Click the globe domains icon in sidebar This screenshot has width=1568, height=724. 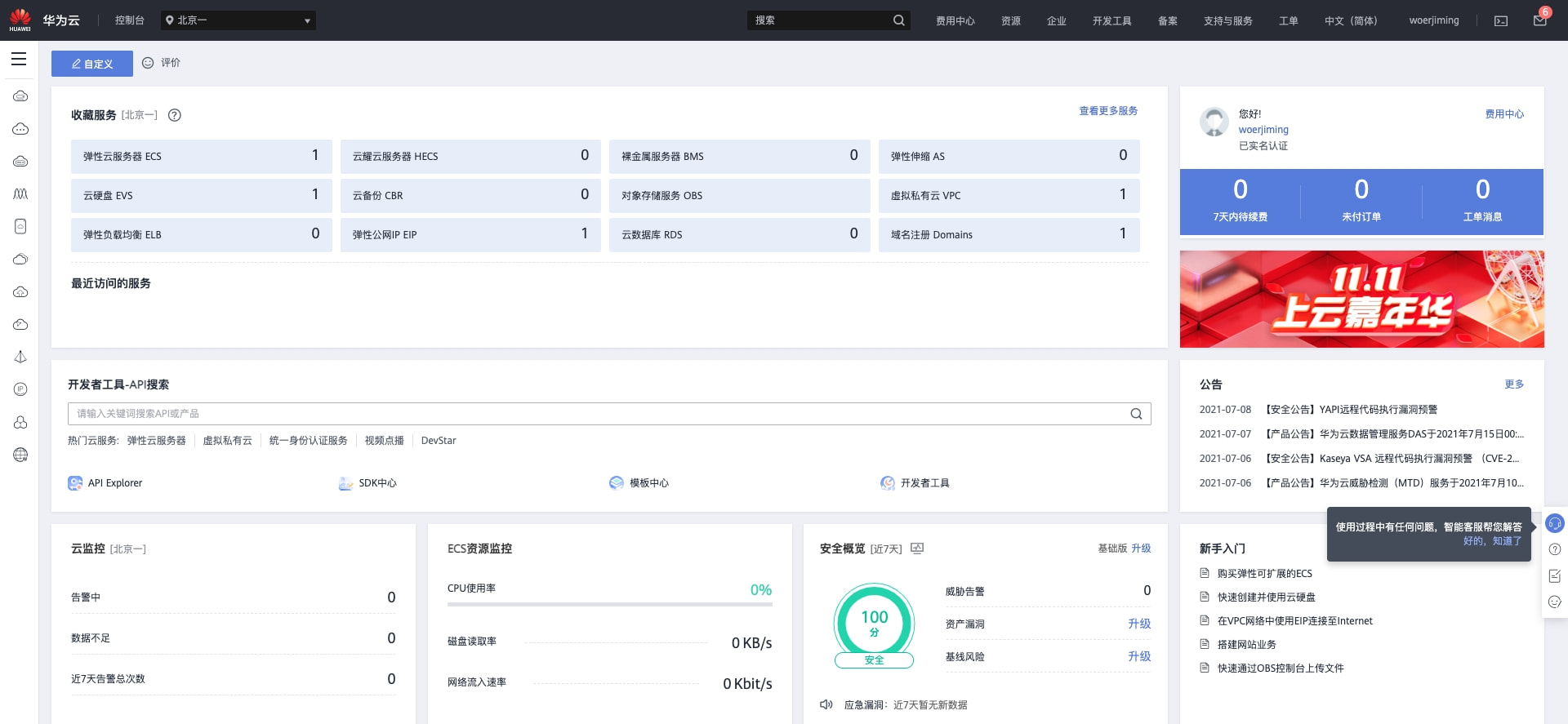[x=20, y=455]
